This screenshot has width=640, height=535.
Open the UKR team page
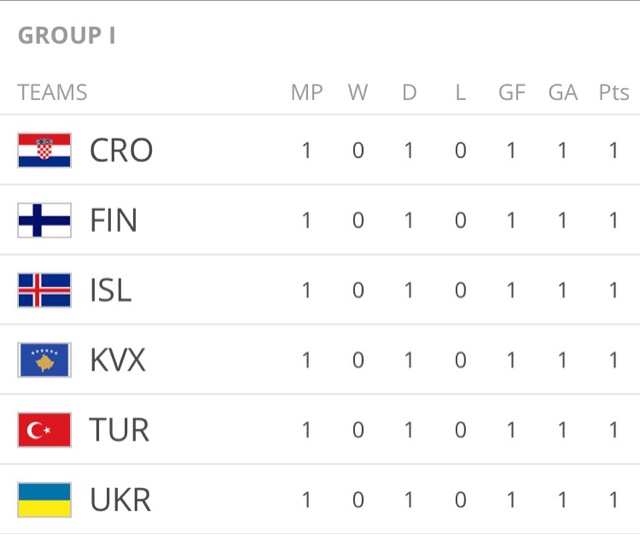120,500
